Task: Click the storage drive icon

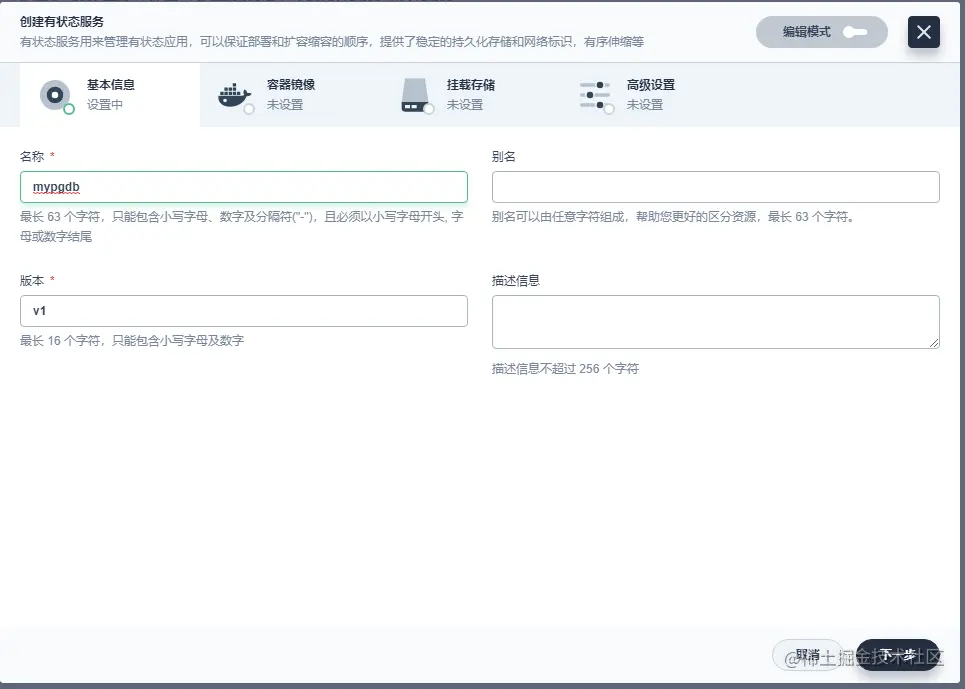Action: [415, 95]
